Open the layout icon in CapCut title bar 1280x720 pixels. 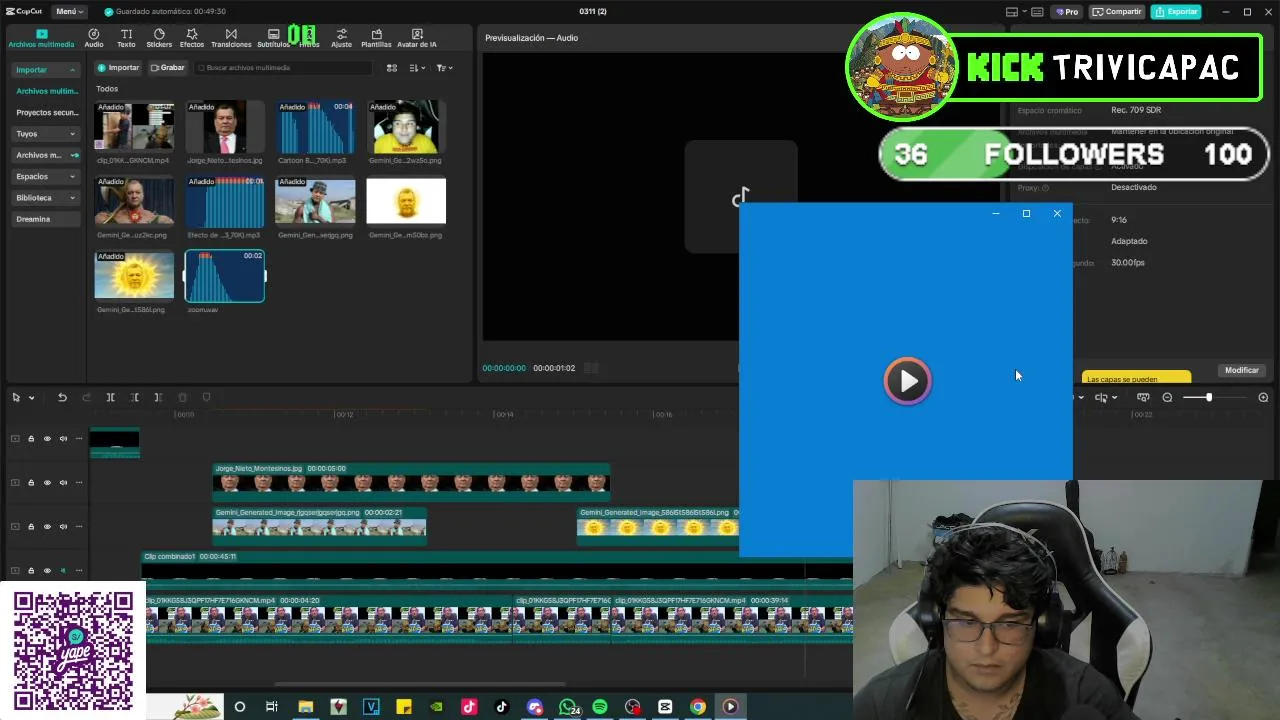click(1012, 12)
